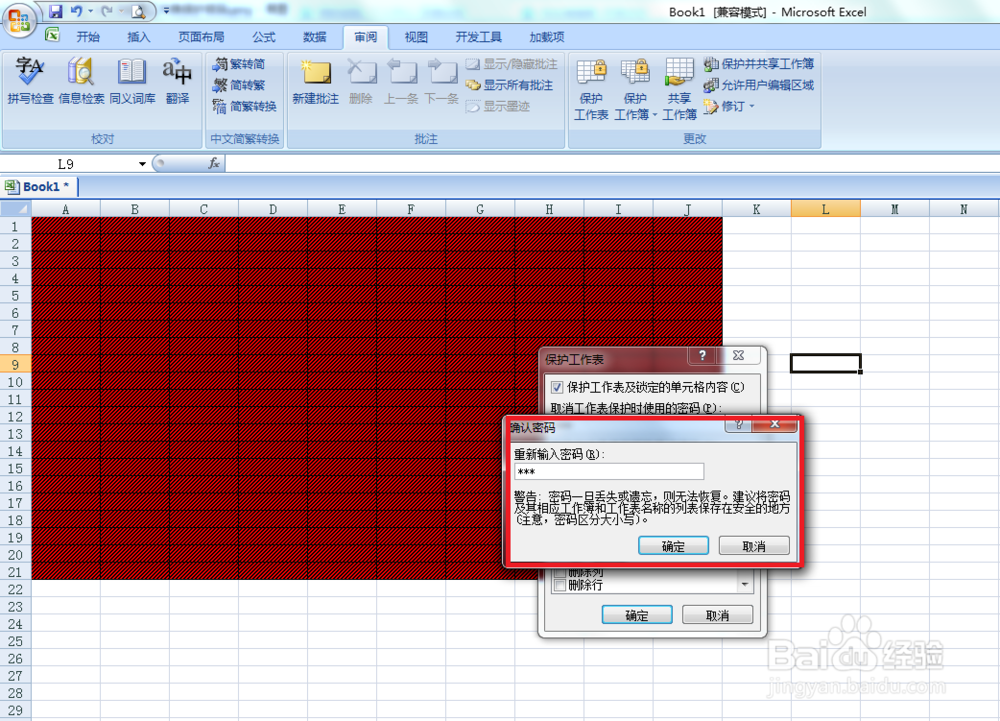The height and width of the screenshot is (721, 1000).
Task: Open the Name Box dropdown arrow
Action: click(x=142, y=164)
